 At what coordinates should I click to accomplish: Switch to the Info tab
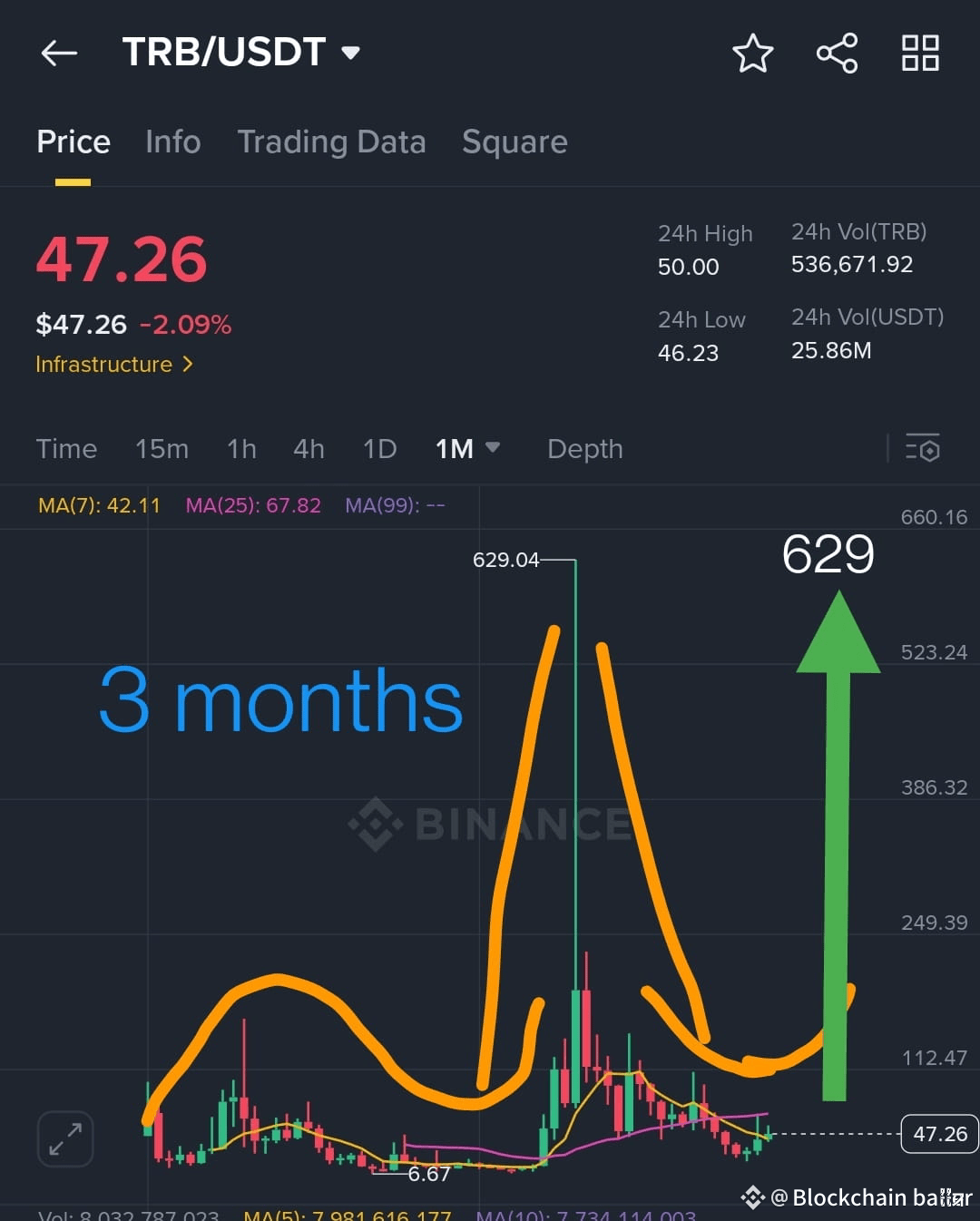[x=172, y=142]
